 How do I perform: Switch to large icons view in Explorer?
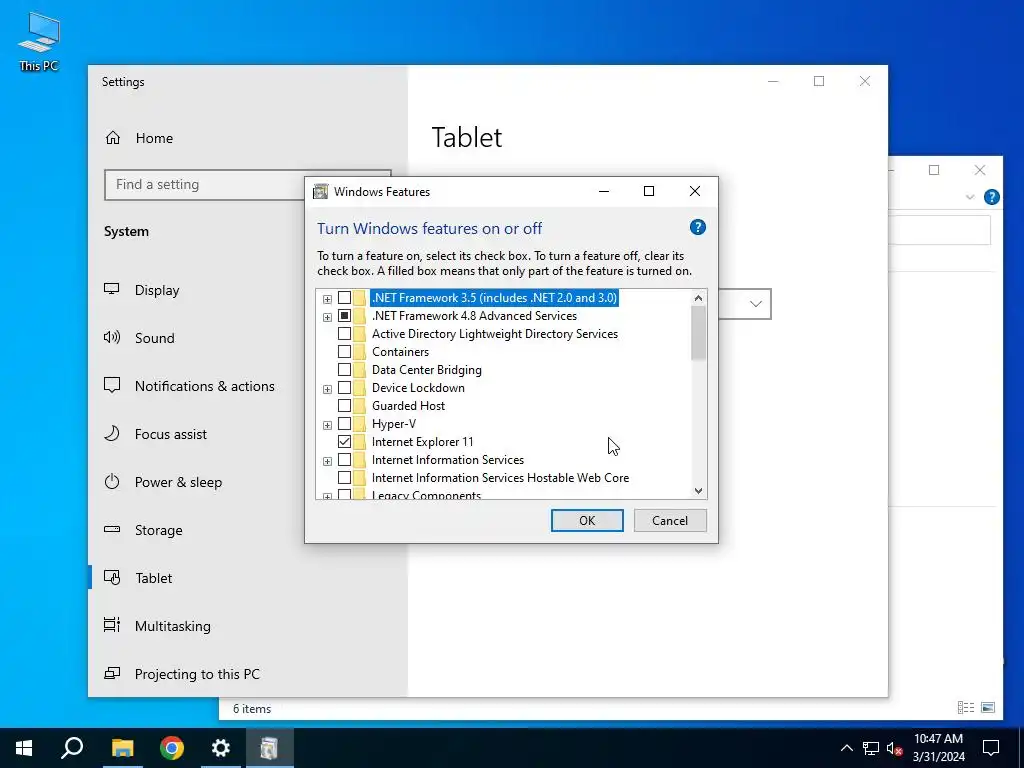[x=988, y=707]
